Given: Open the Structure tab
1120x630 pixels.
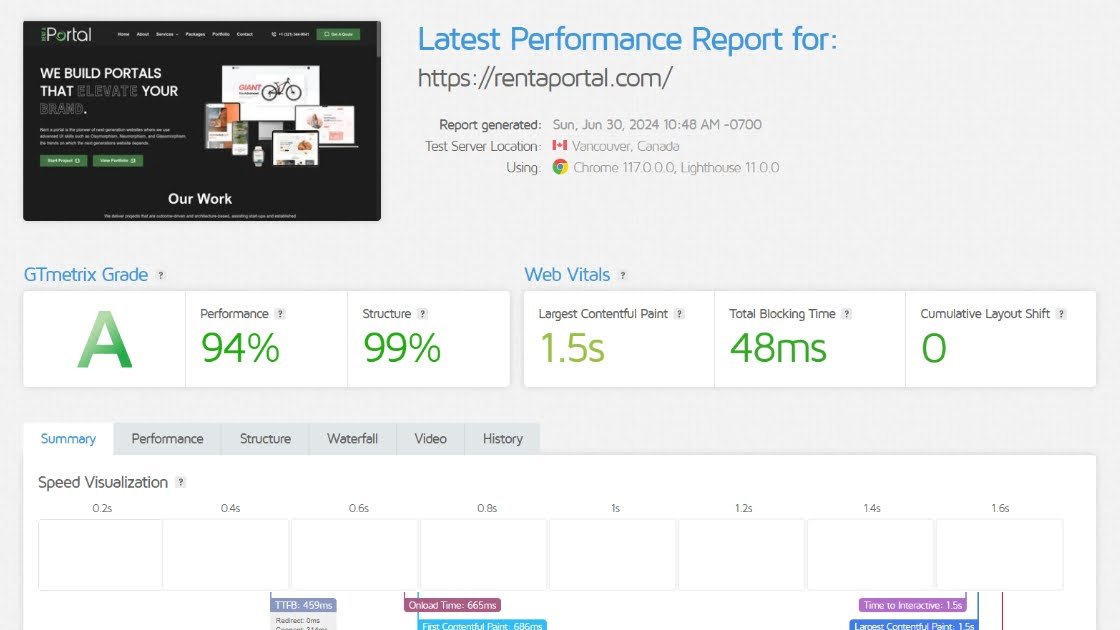Looking at the screenshot, I should click(x=265, y=439).
